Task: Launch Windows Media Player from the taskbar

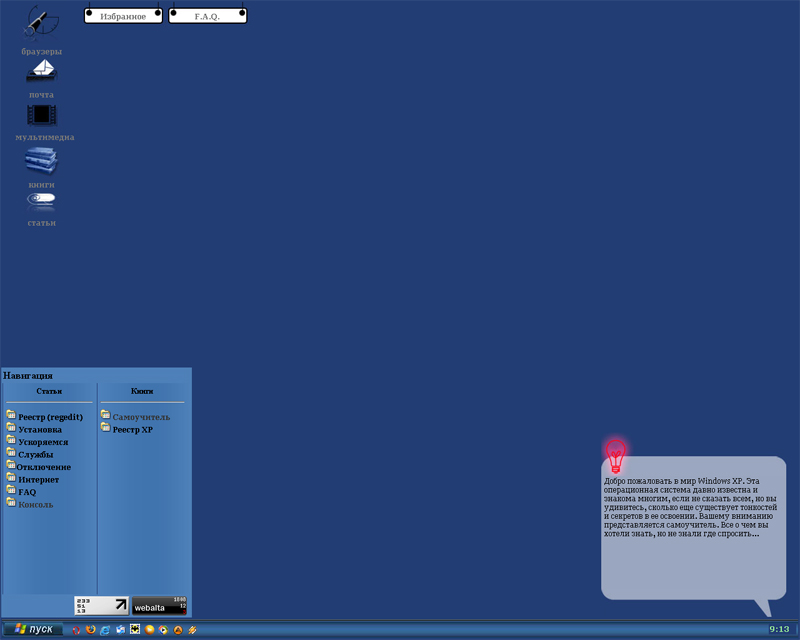Action: tap(163, 630)
